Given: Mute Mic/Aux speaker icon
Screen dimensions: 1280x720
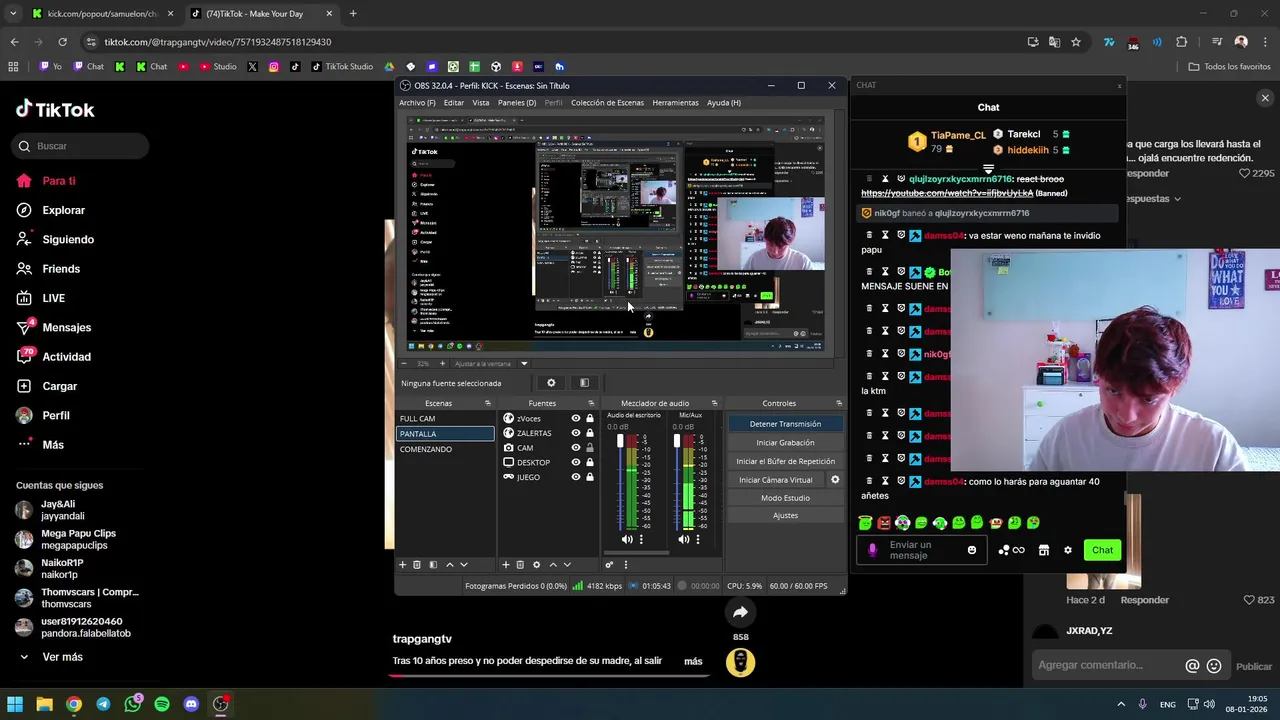Looking at the screenshot, I should [684, 539].
